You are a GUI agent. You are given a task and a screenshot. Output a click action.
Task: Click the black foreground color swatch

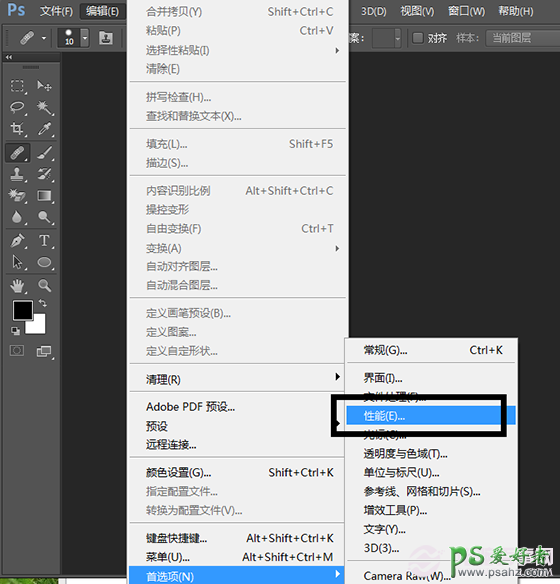click(23, 310)
